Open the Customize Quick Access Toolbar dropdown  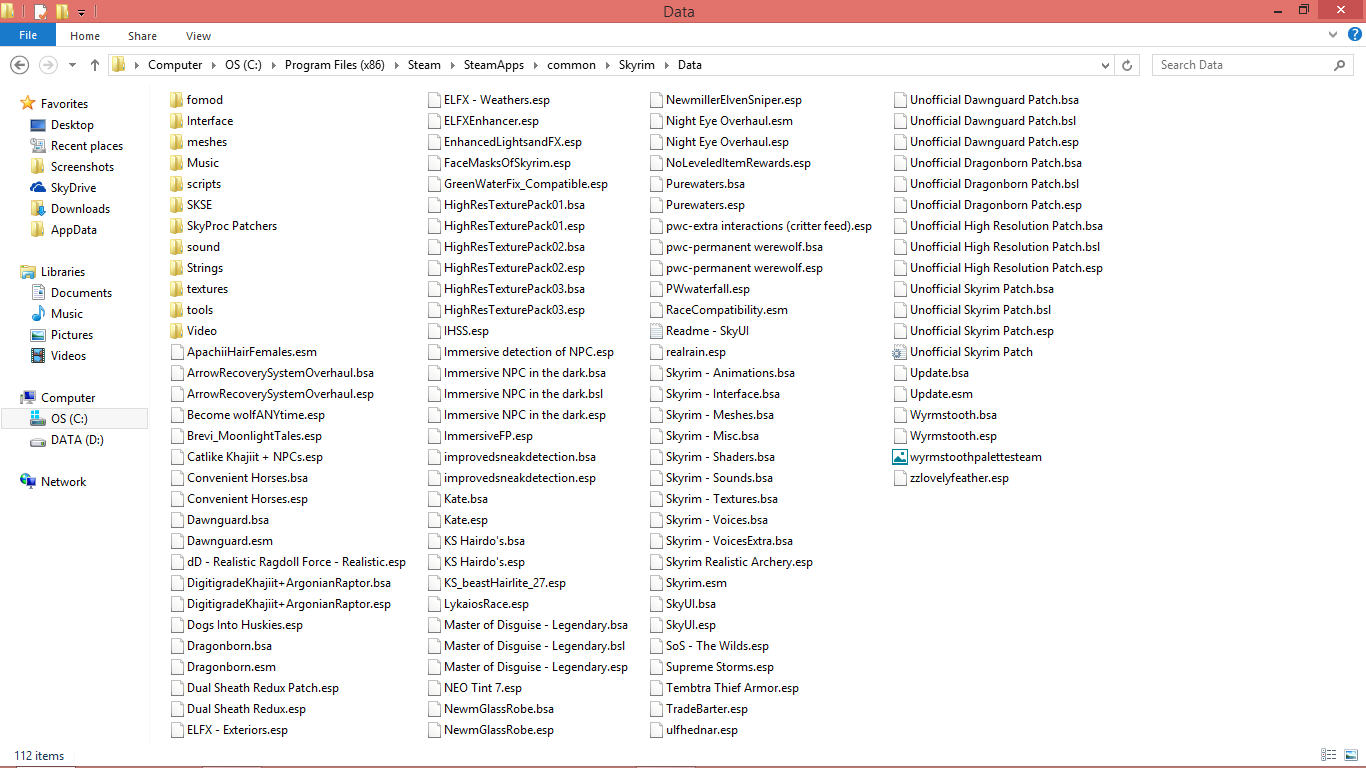(x=81, y=12)
